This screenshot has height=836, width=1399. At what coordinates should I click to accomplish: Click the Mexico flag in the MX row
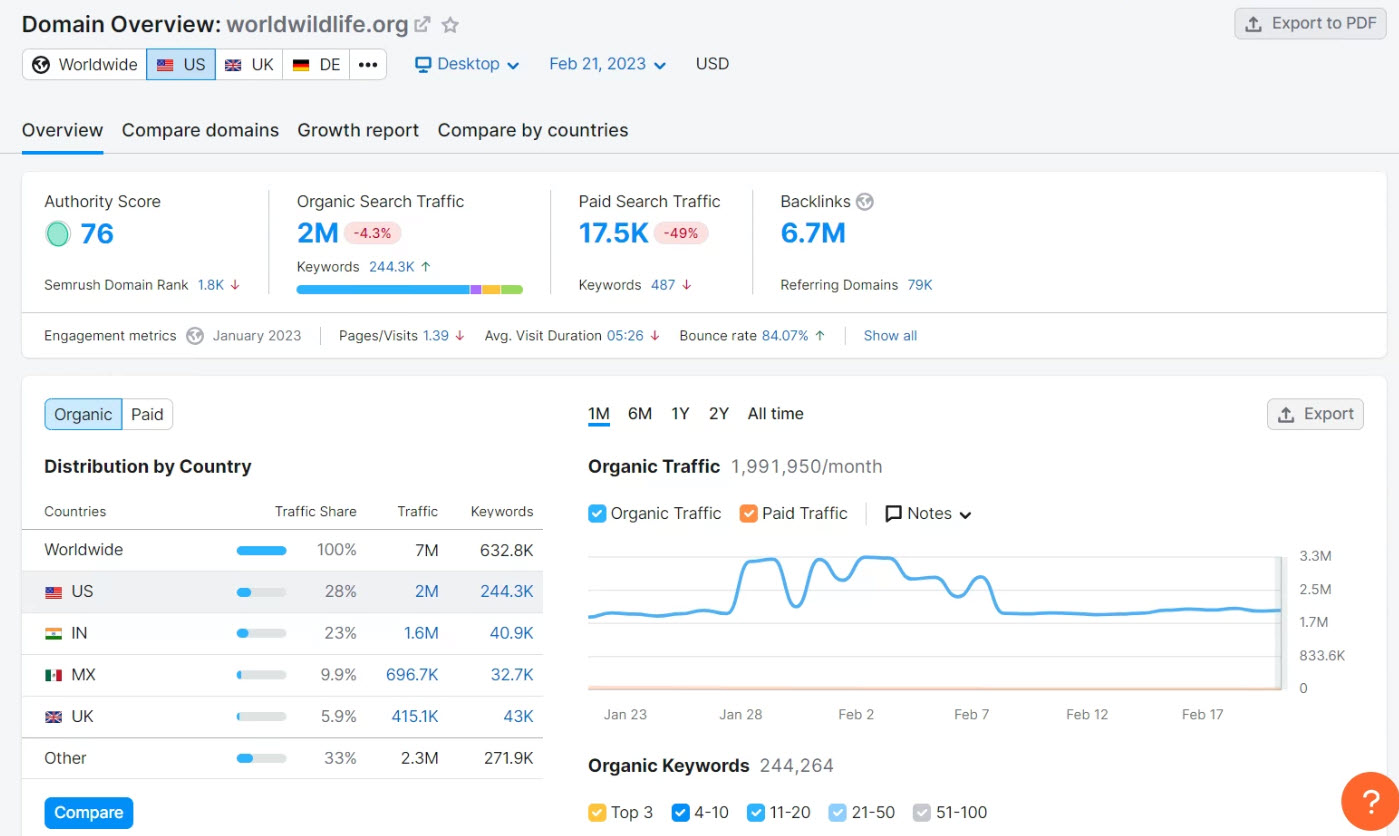[x=54, y=675]
